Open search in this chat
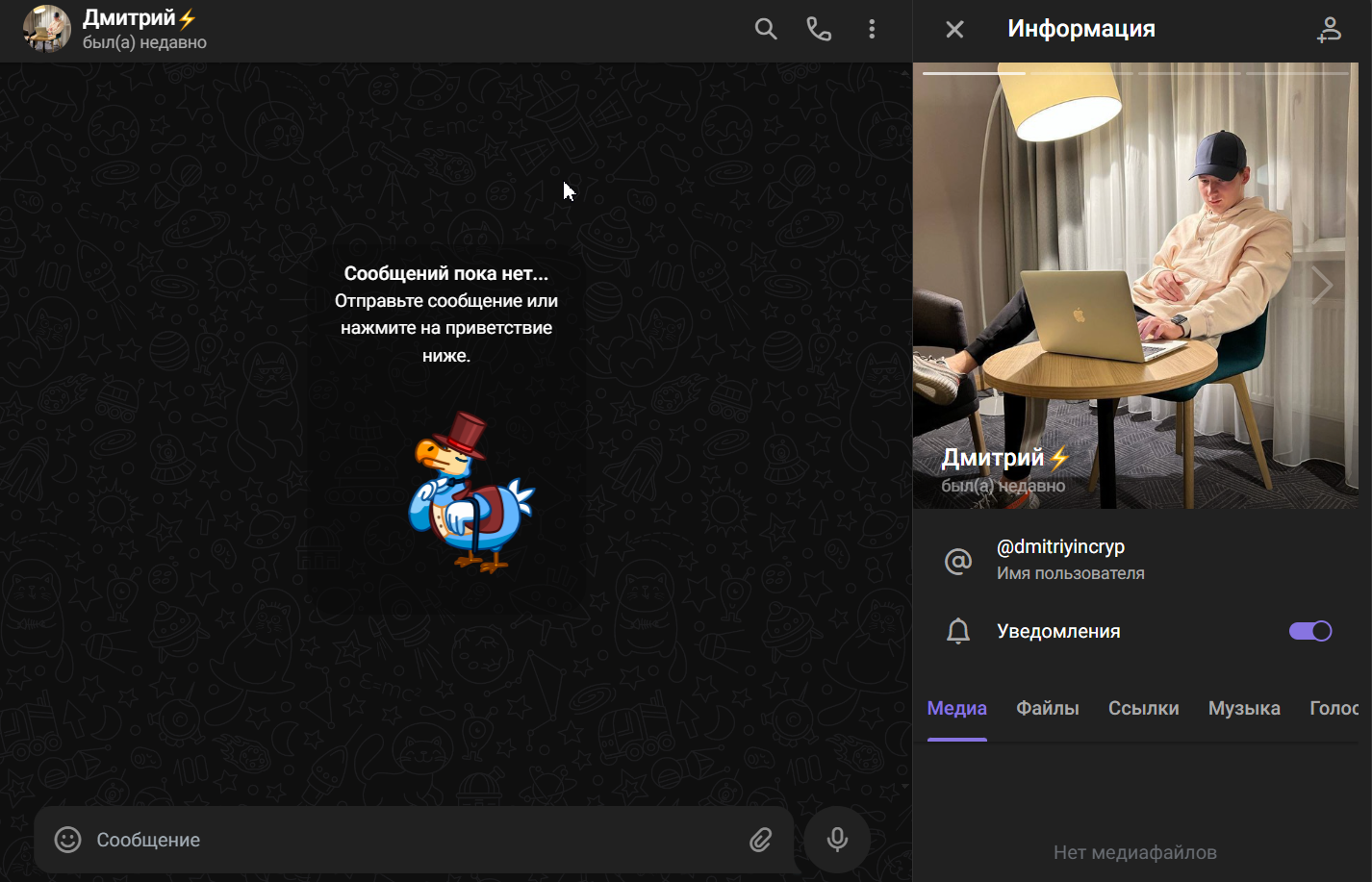The width and height of the screenshot is (1372, 882). pyautogui.click(x=766, y=29)
